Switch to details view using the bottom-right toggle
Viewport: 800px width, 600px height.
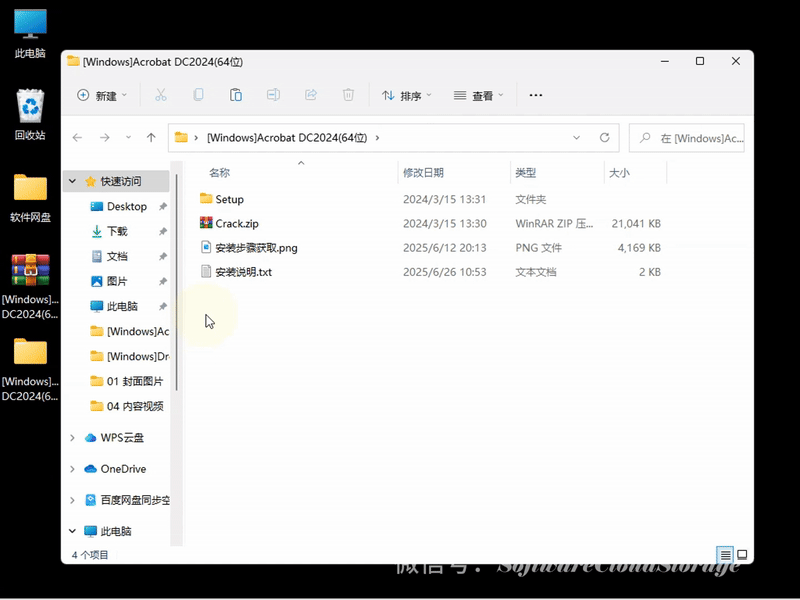(x=725, y=555)
